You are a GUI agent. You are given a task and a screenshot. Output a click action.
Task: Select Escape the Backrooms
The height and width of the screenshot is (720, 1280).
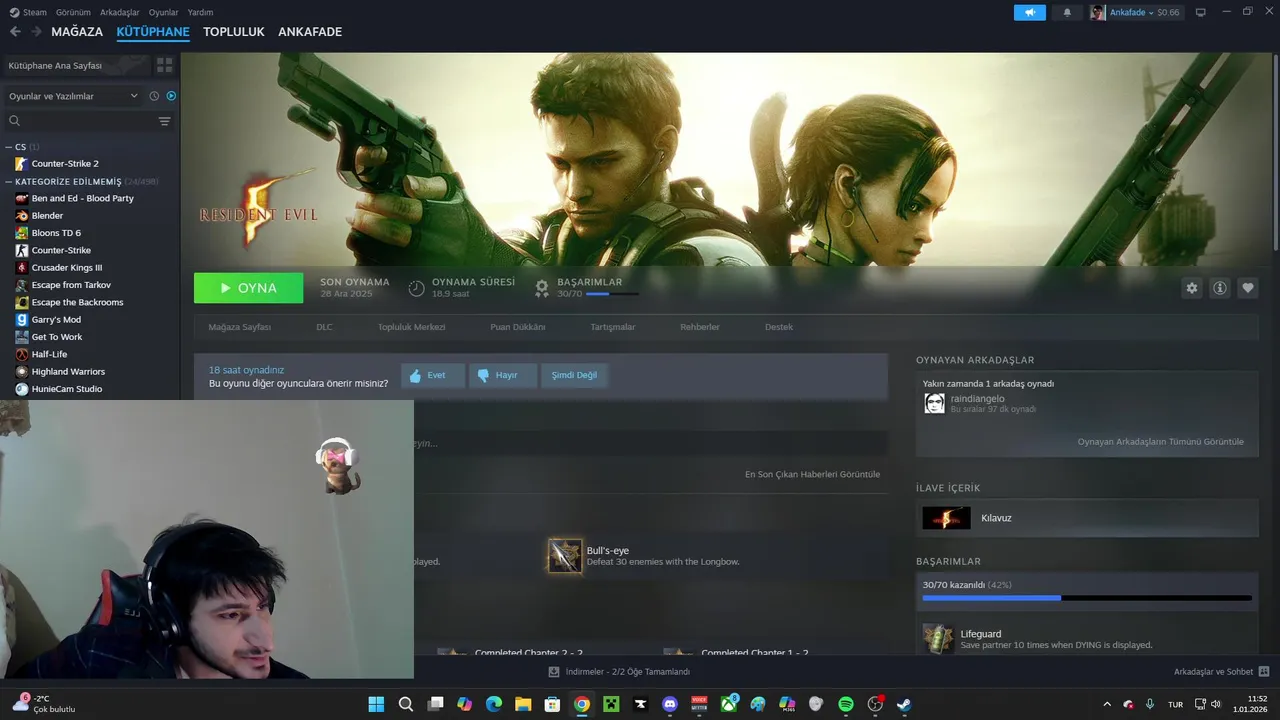click(x=77, y=302)
